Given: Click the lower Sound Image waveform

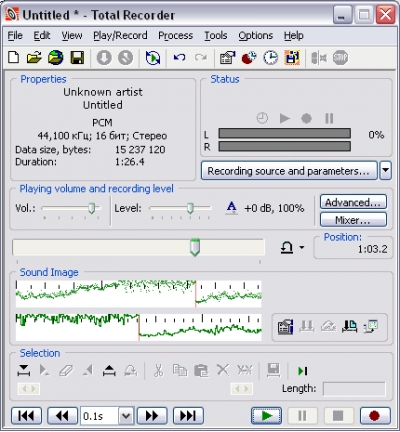Looking at the screenshot, I should coord(139,327).
